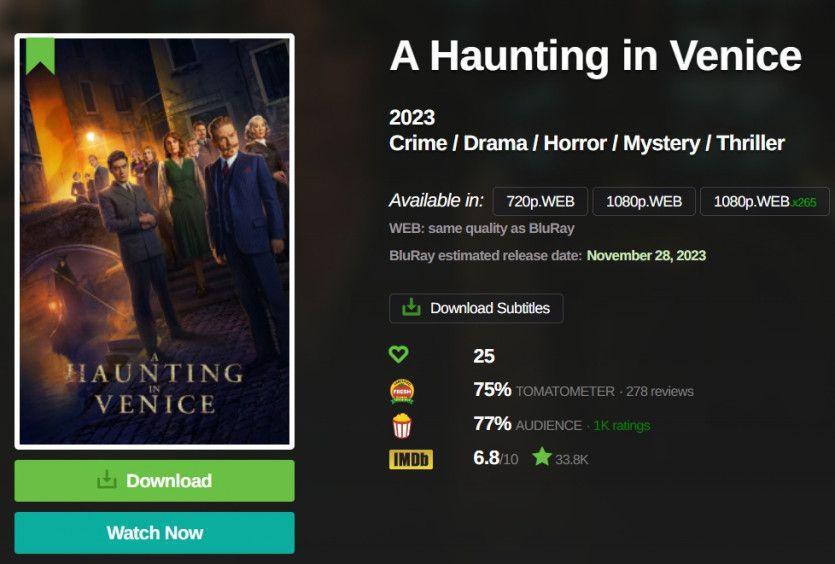
Task: Click the 6.8/10 IMDb rating
Action: [x=495, y=458]
